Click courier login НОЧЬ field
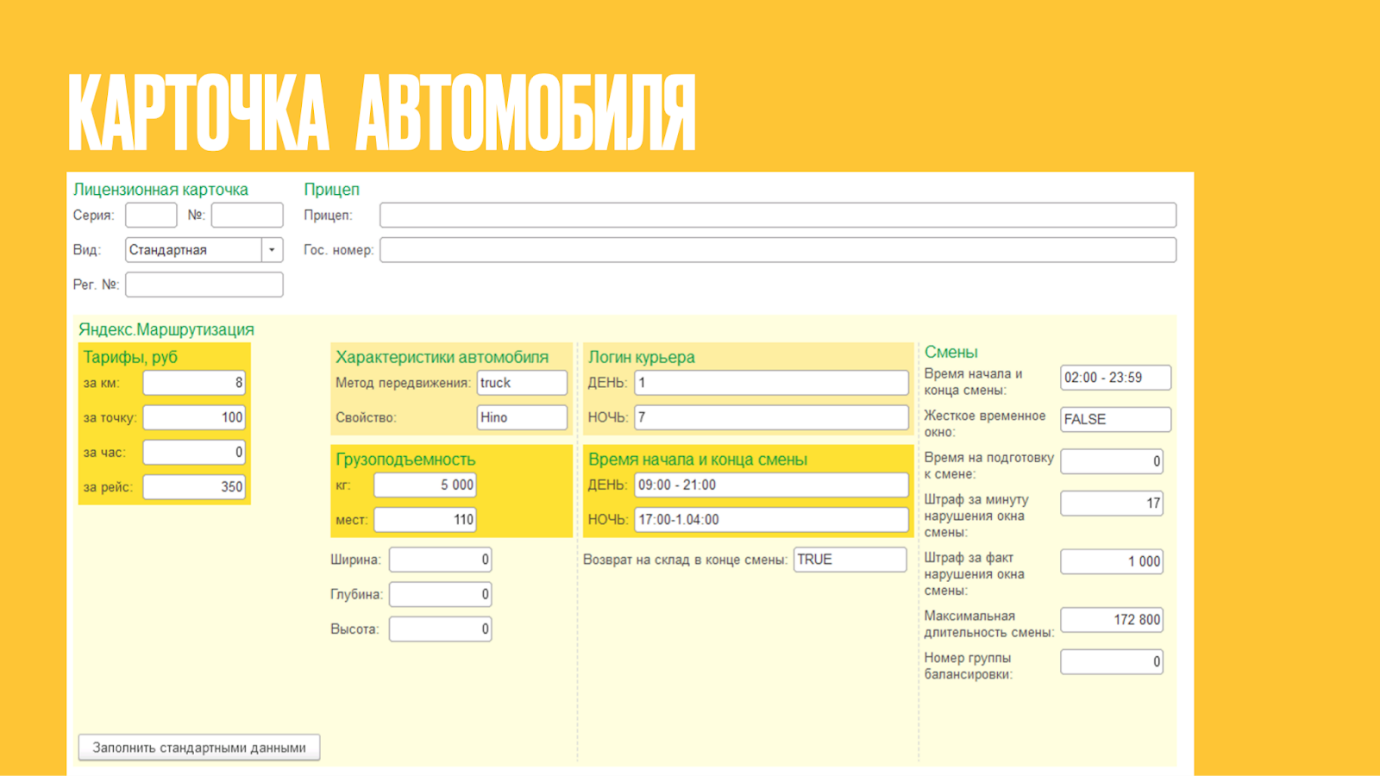 tap(771, 418)
